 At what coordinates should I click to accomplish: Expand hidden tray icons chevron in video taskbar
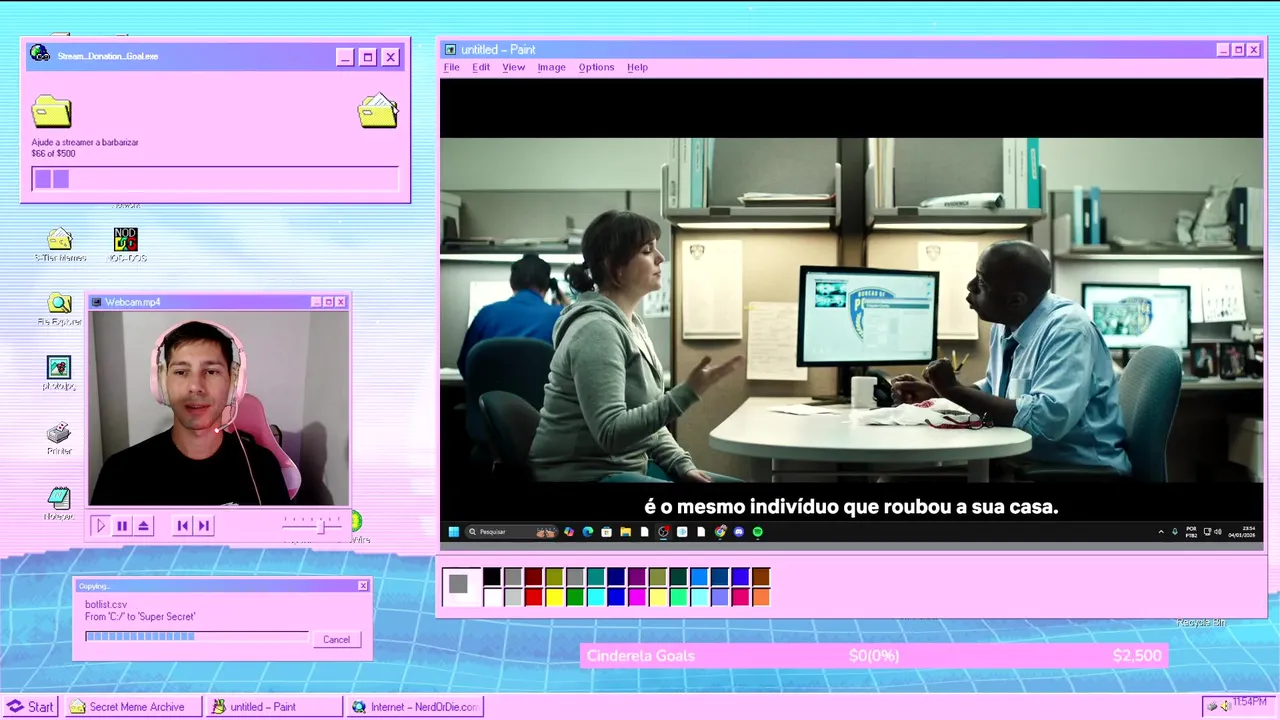tap(1161, 532)
